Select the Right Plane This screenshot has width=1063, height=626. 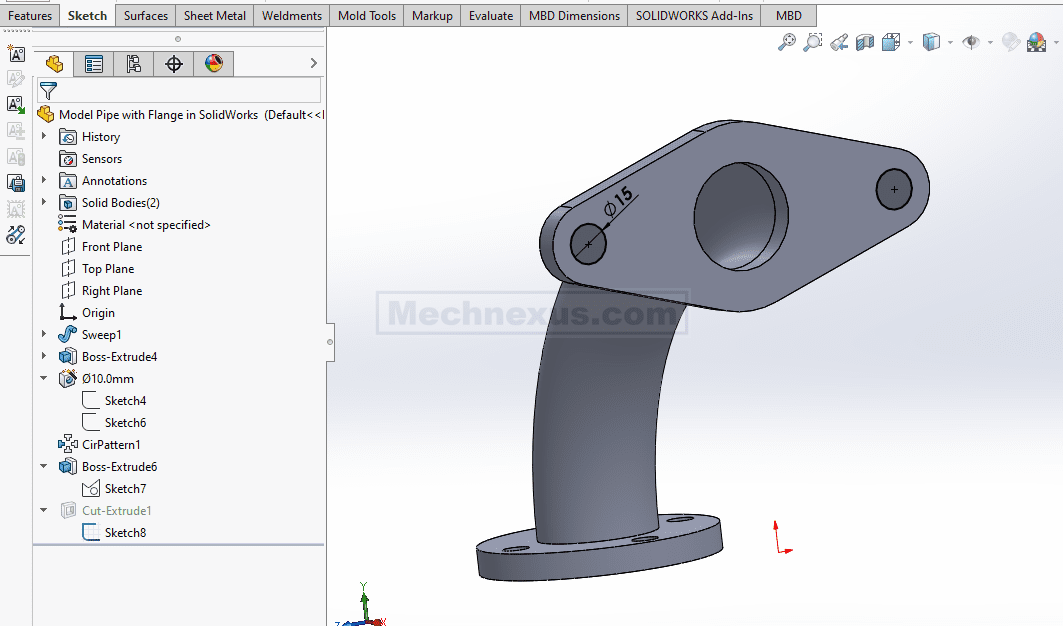pyautogui.click(x=112, y=291)
